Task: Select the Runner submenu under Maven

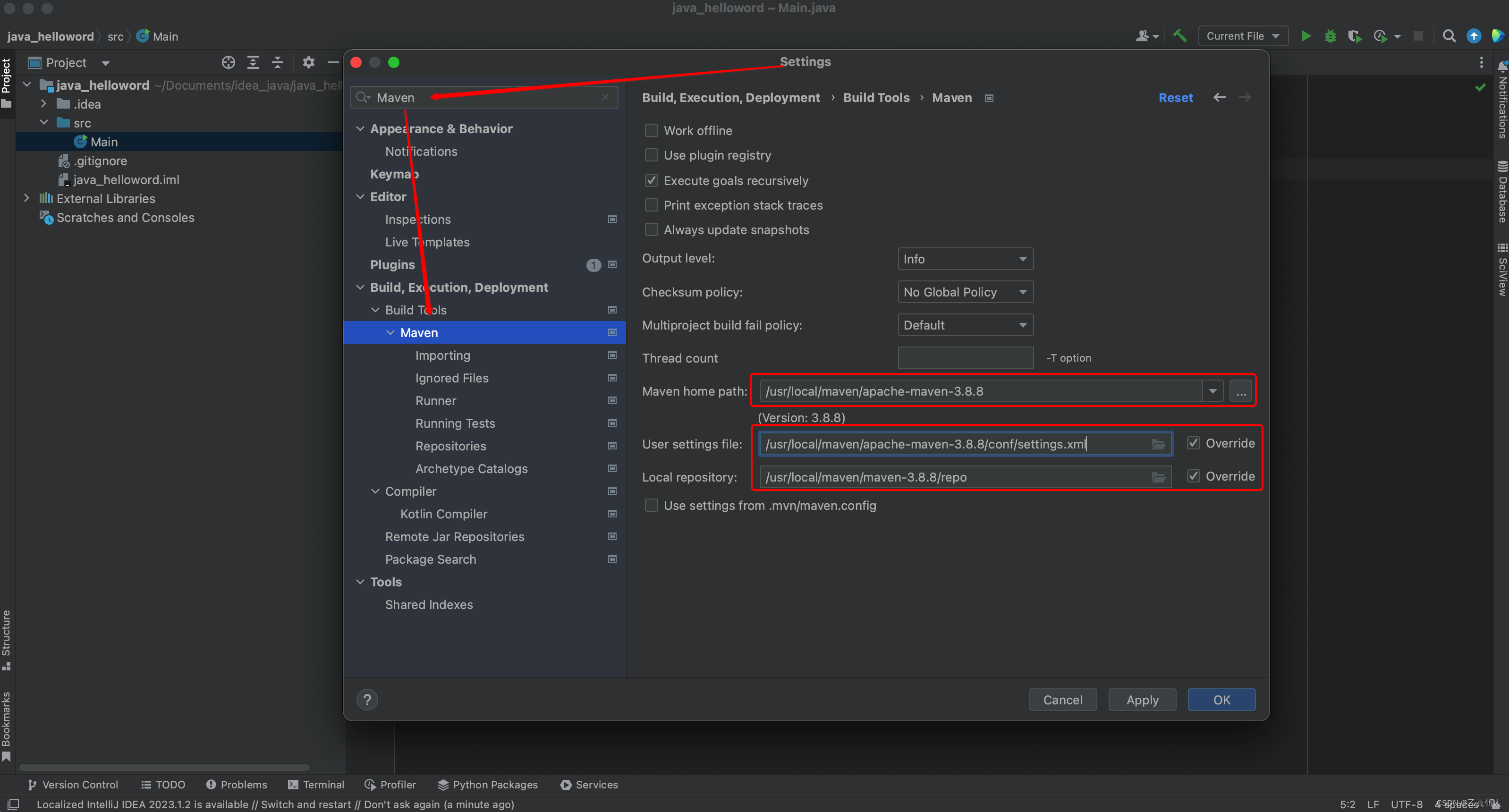Action: point(436,400)
